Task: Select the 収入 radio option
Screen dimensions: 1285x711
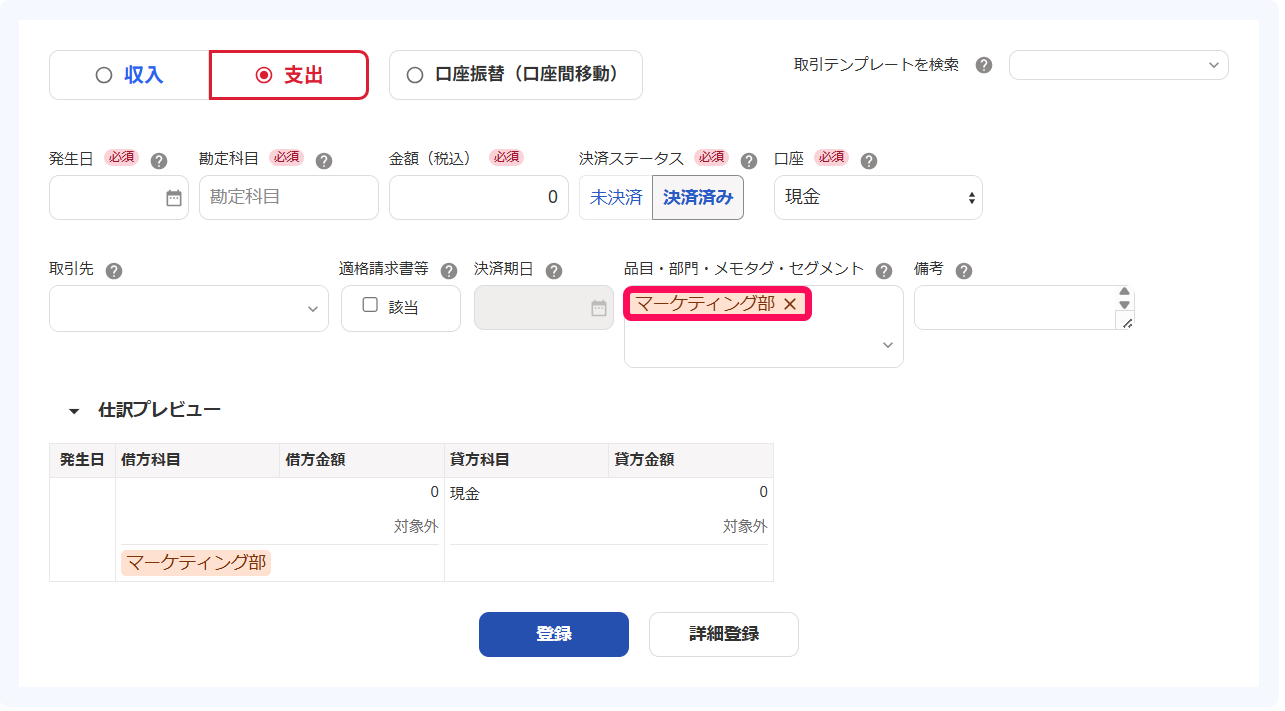Action: click(129, 75)
